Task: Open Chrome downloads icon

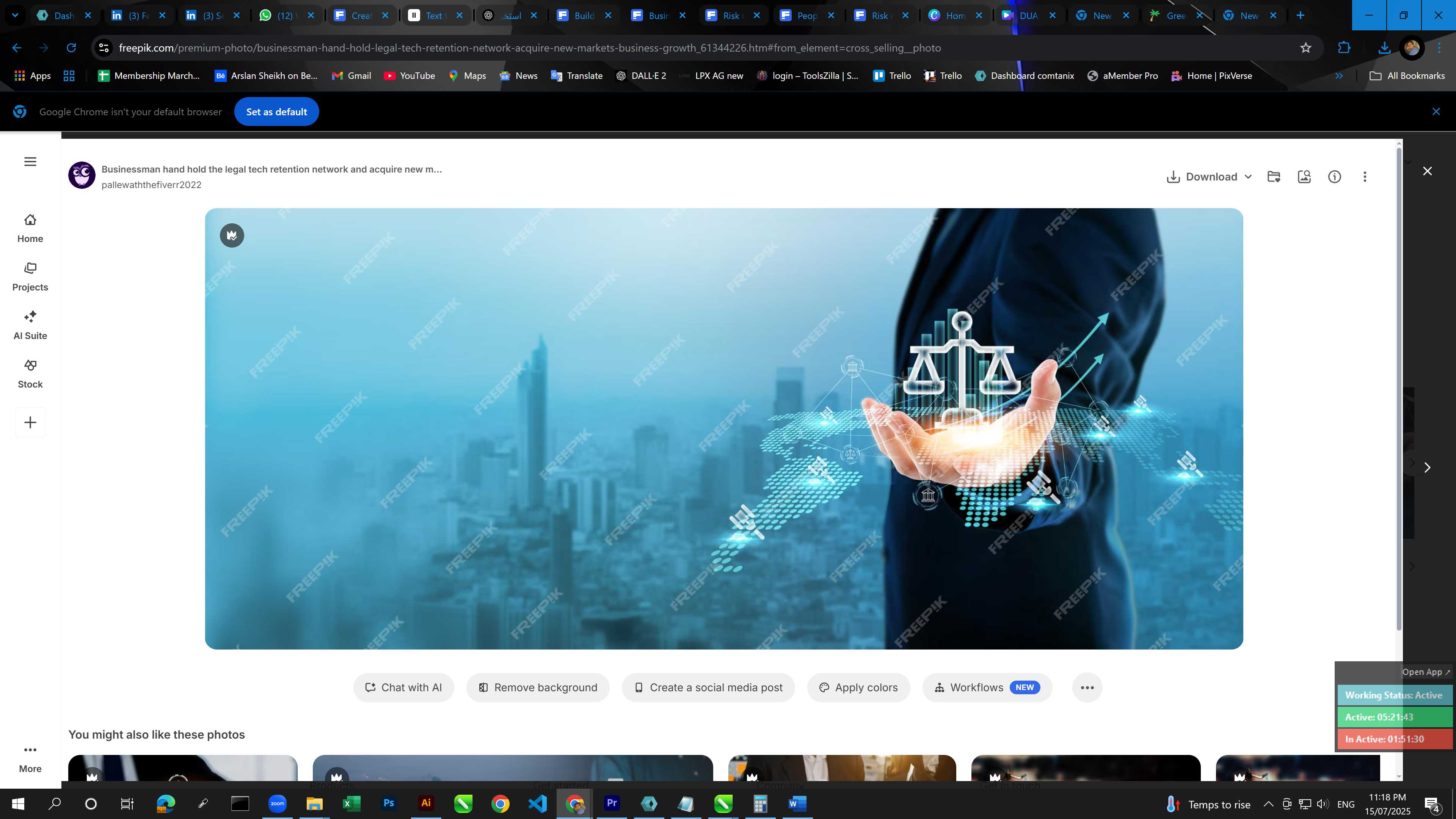Action: point(1384,48)
